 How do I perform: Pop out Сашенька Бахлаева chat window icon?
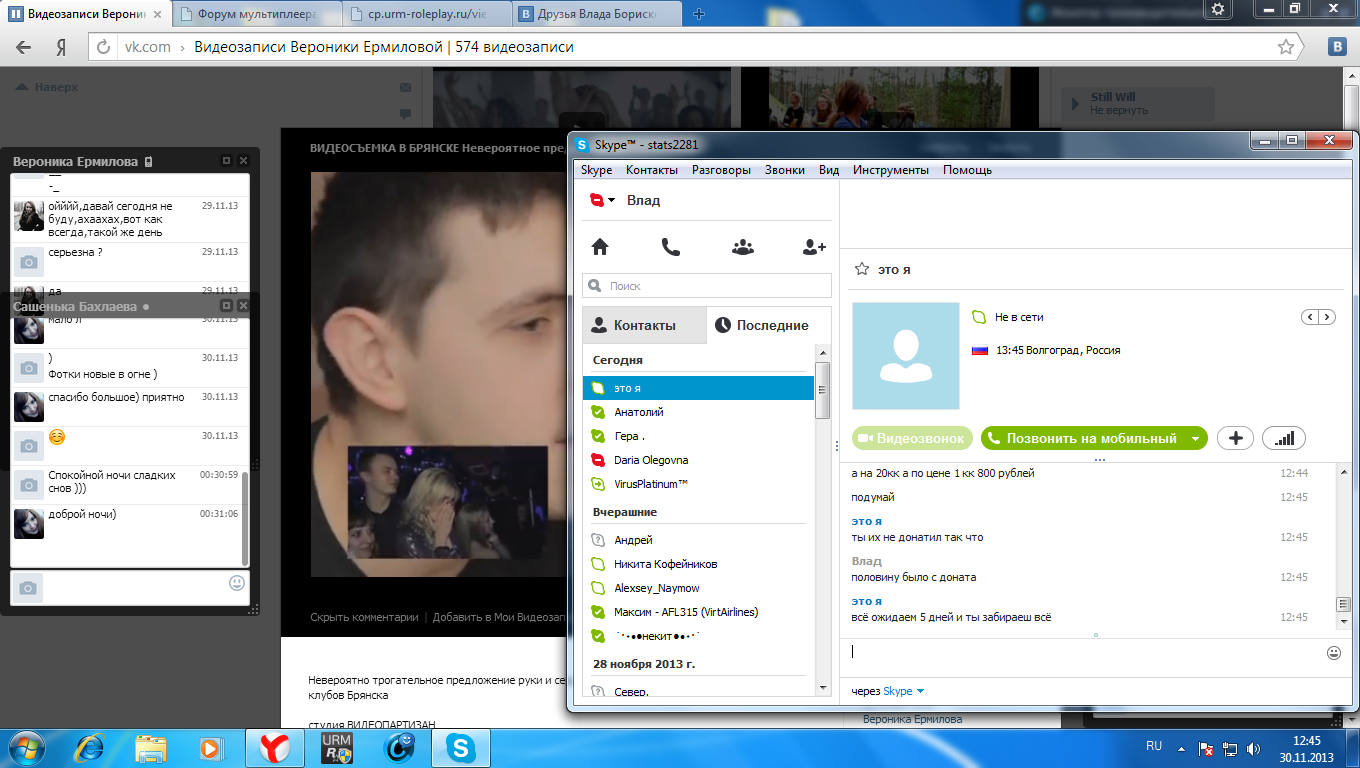pyautogui.click(x=226, y=305)
